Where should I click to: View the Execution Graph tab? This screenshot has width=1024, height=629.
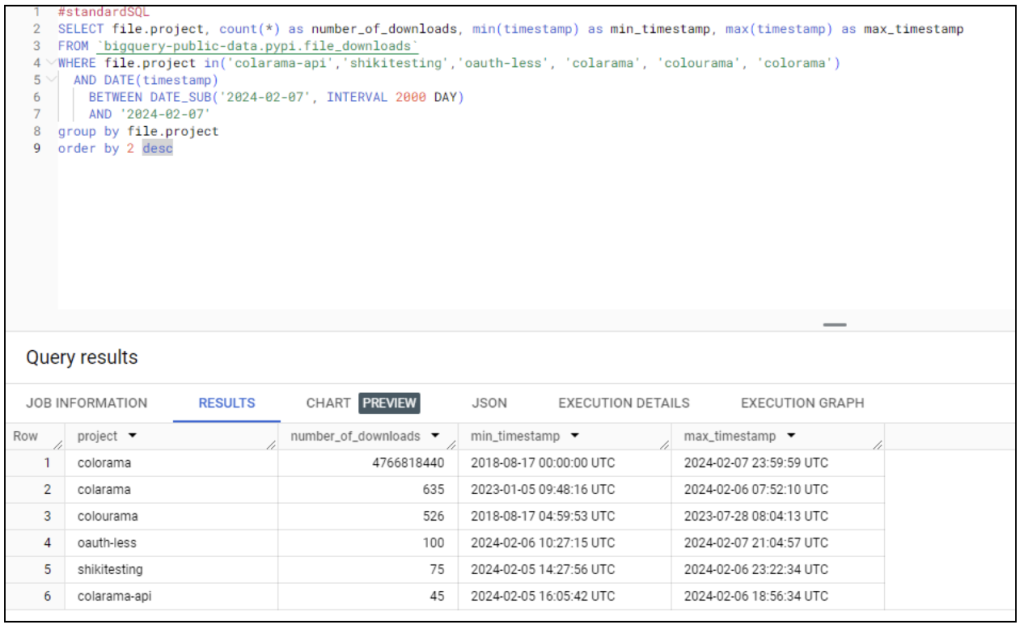802,403
